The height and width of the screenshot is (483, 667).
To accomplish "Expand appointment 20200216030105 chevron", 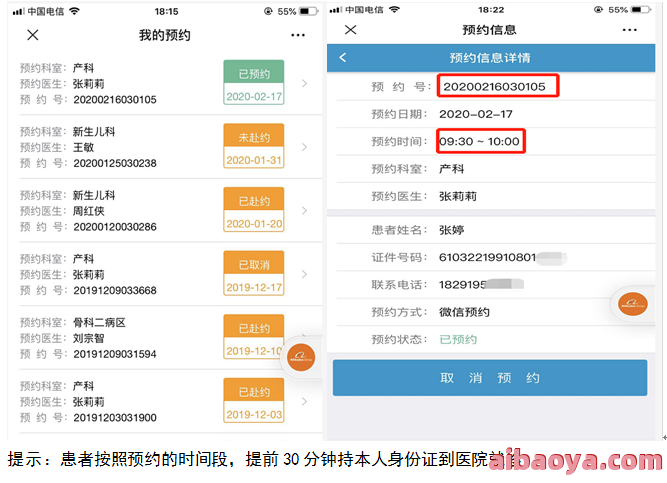I will [304, 83].
